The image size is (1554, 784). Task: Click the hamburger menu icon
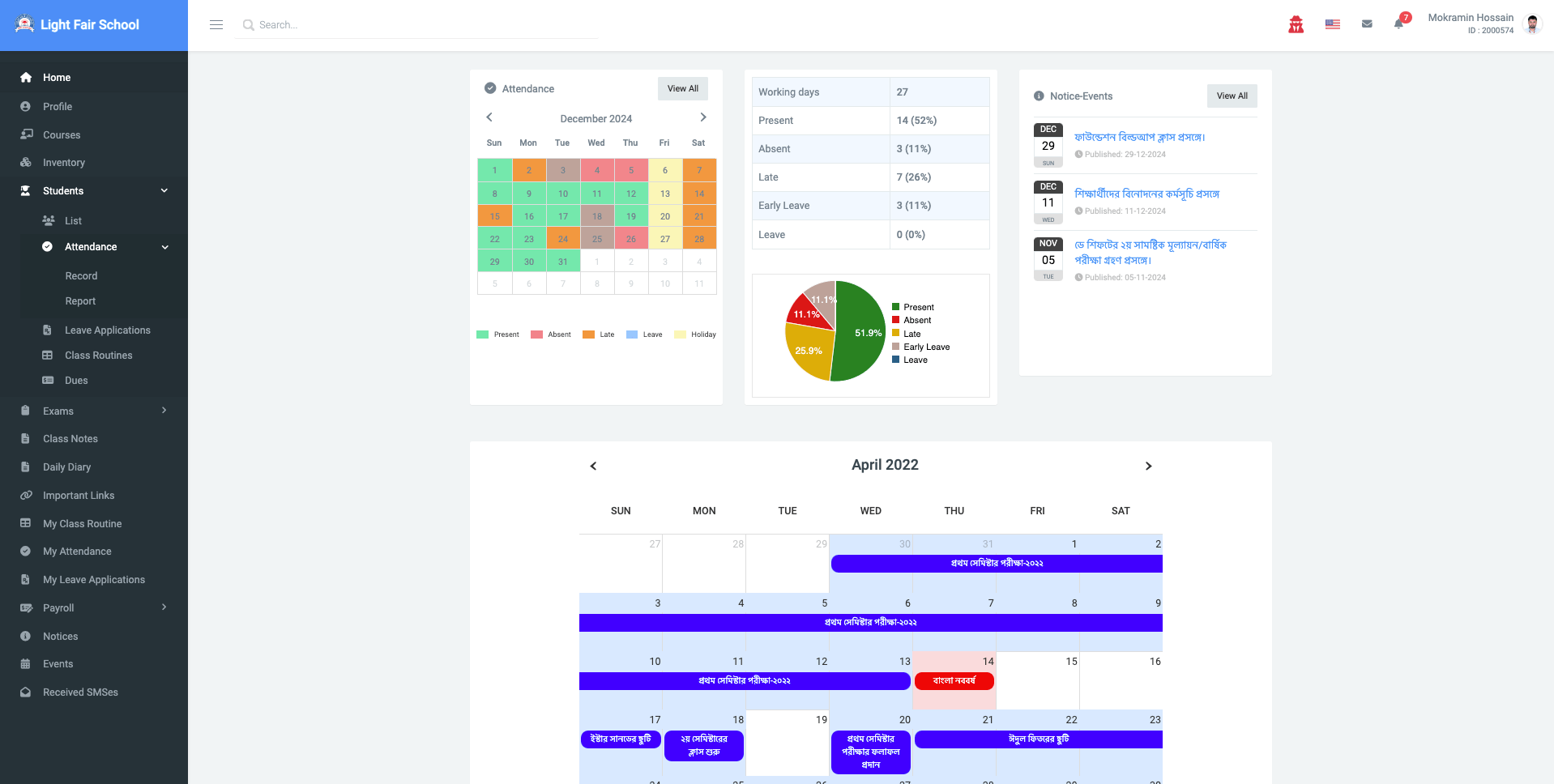(x=216, y=25)
